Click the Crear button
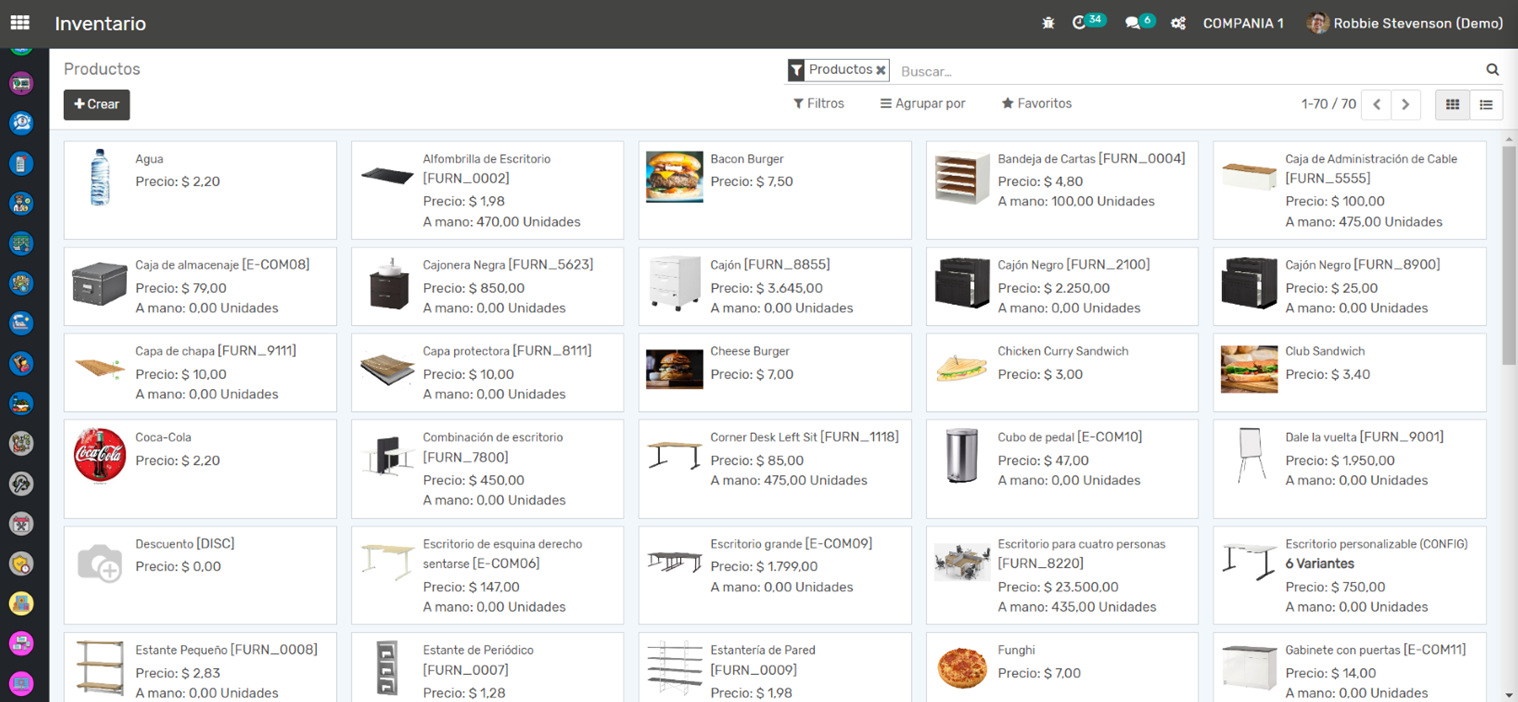 click(x=97, y=104)
